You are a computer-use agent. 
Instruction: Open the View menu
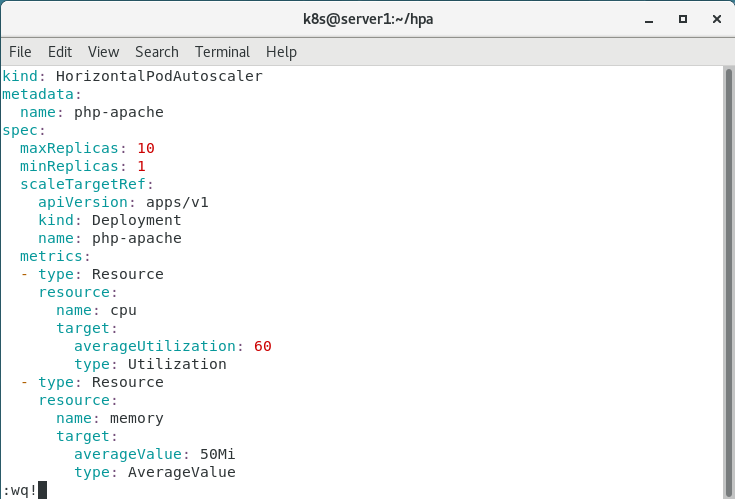(103, 52)
